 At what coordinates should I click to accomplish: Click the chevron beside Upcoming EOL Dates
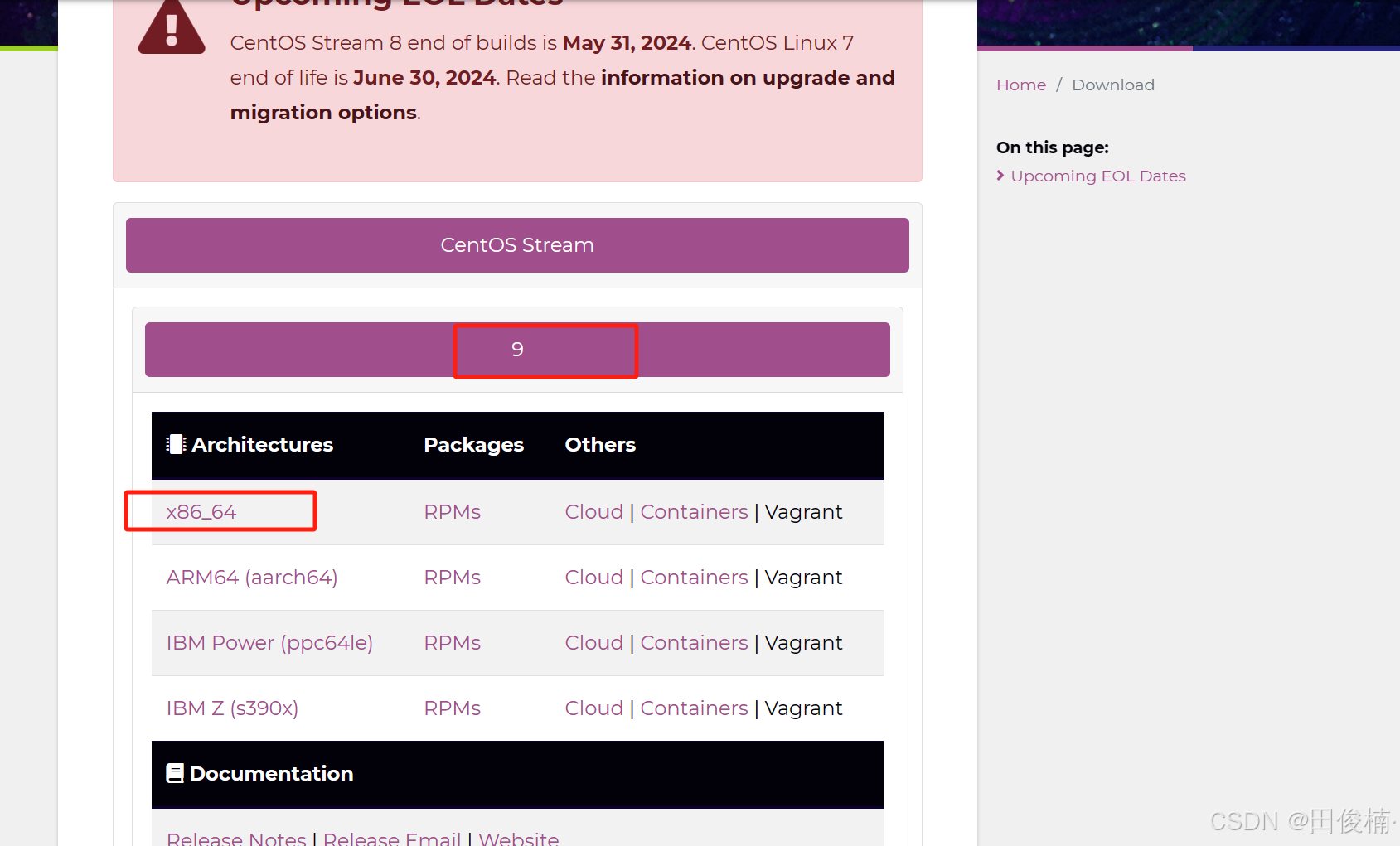pos(1000,176)
